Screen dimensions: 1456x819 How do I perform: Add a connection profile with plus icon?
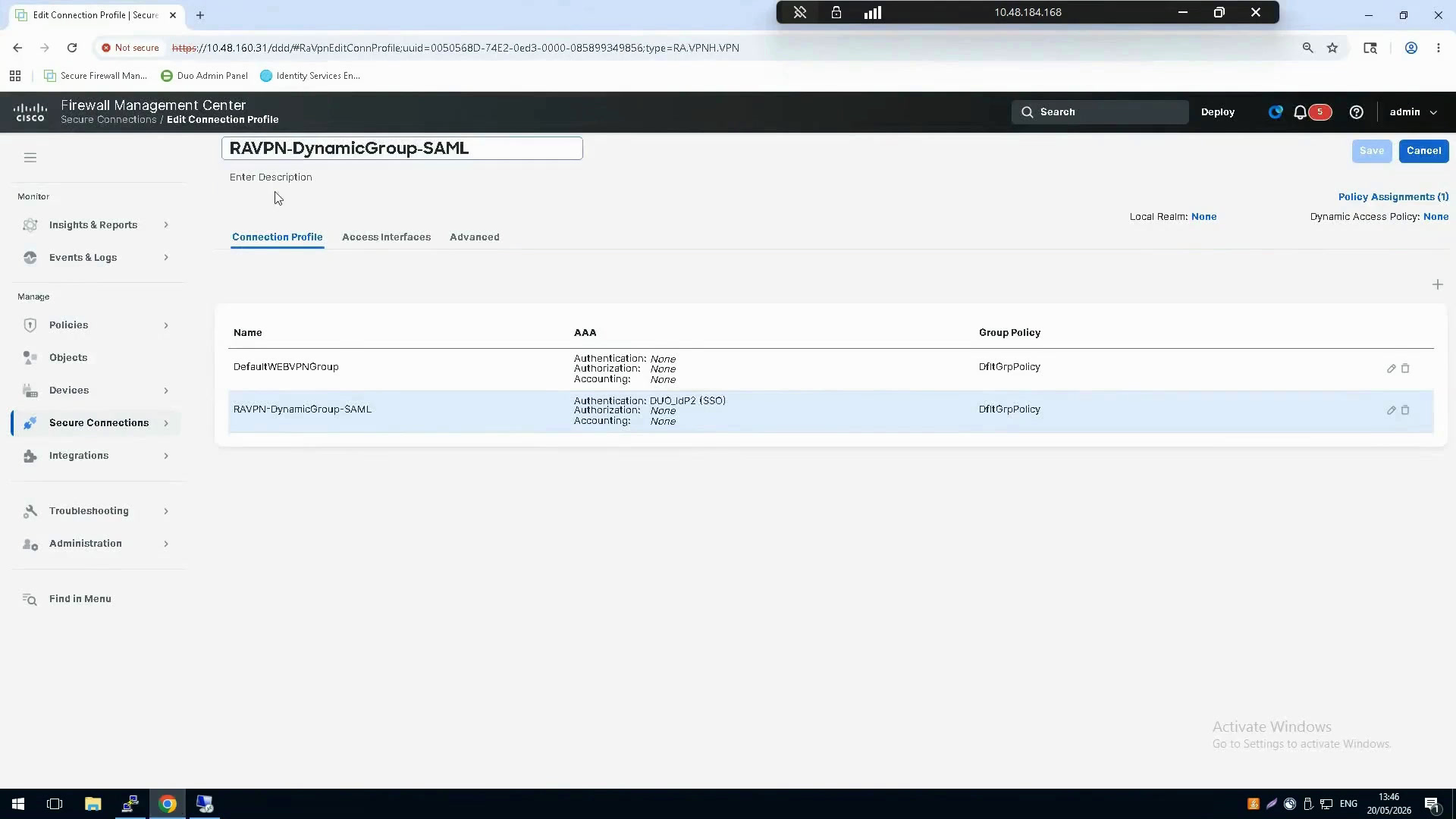pos(1437,284)
